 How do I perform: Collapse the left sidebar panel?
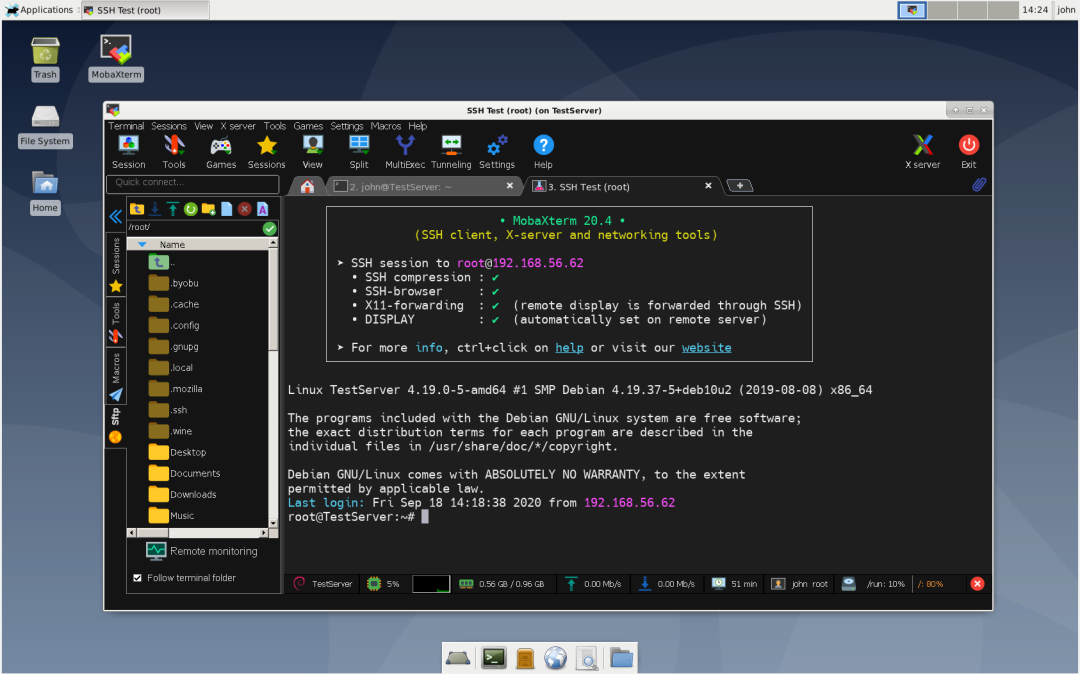pos(115,216)
